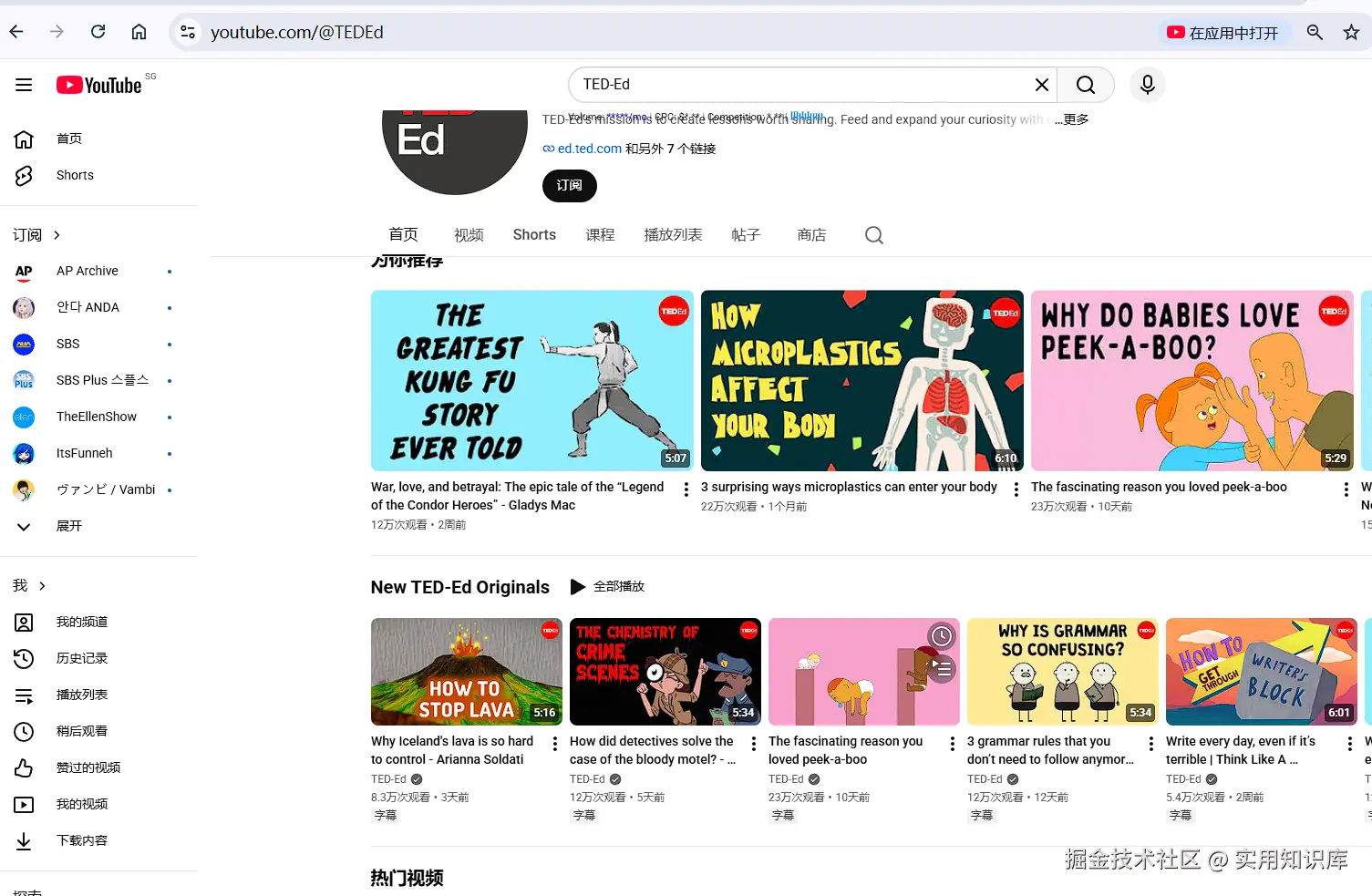The image size is (1372, 896).
Task: Open TED-Ed channel avatar image
Action: pyautogui.click(x=455, y=151)
